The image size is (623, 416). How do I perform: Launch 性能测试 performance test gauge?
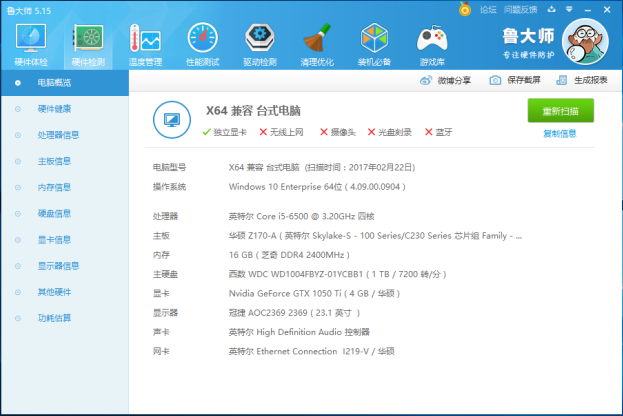(x=203, y=45)
